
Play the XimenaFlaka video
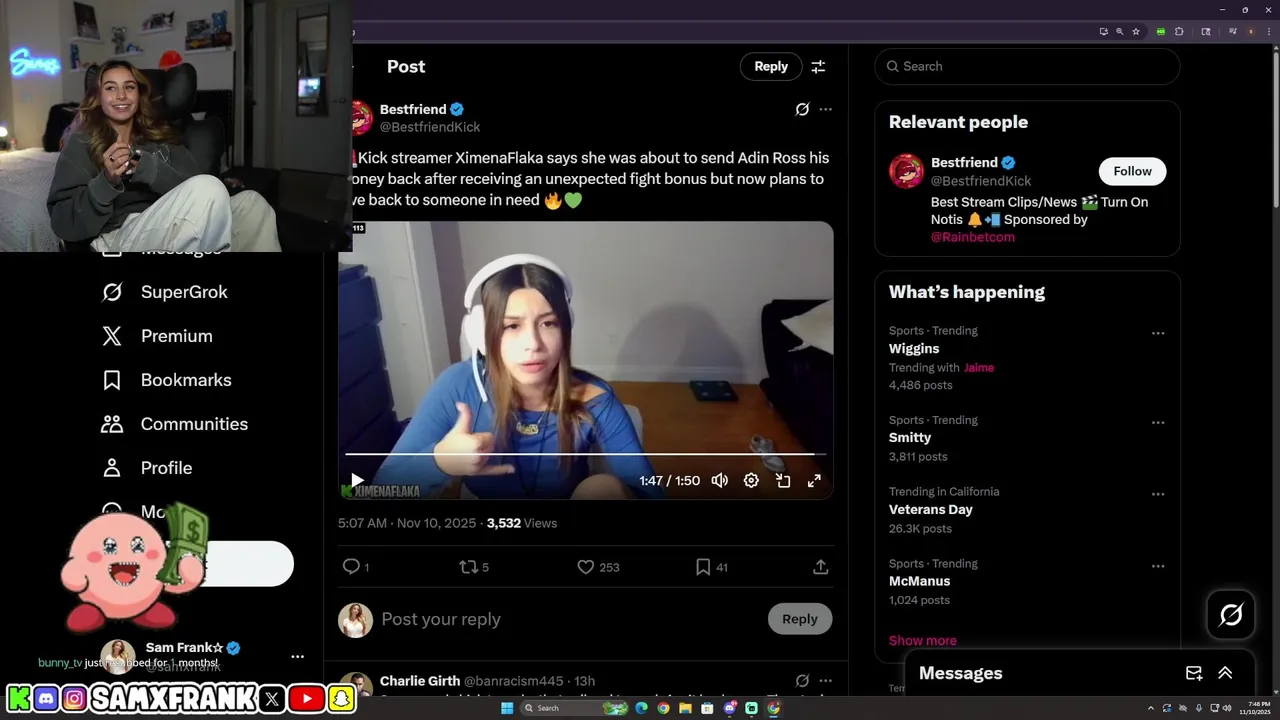[357, 481]
